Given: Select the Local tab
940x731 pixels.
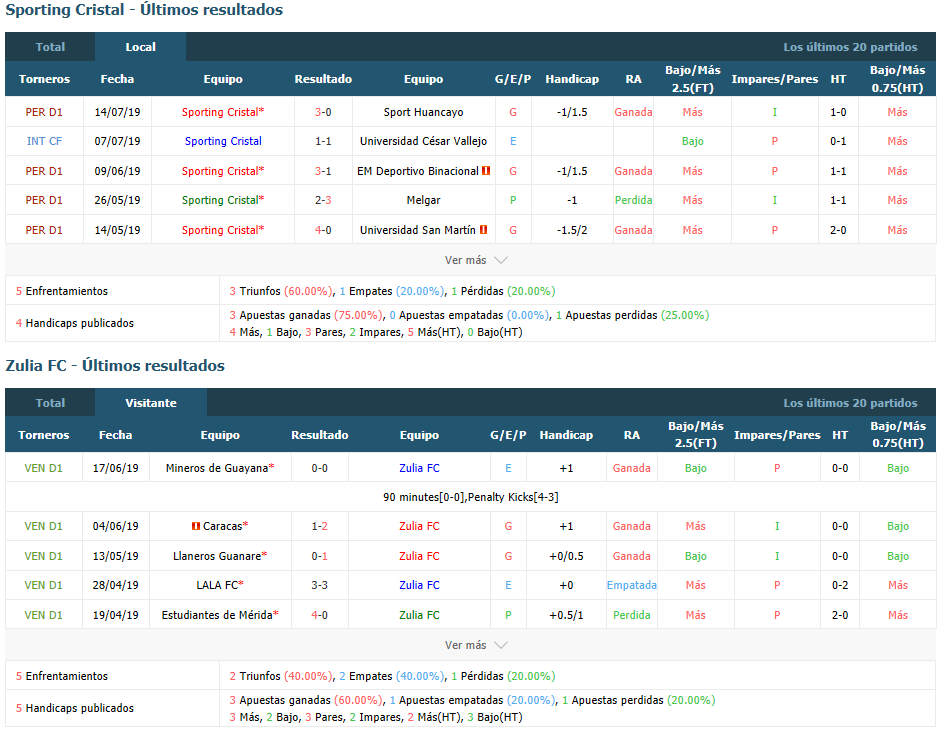Looking at the screenshot, I should (140, 47).
